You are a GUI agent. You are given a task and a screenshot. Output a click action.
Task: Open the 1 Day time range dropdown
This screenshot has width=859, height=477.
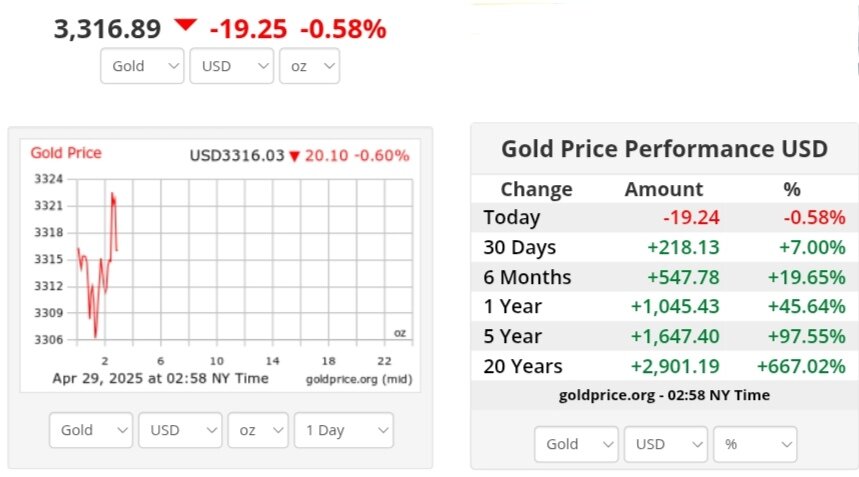tap(343, 430)
